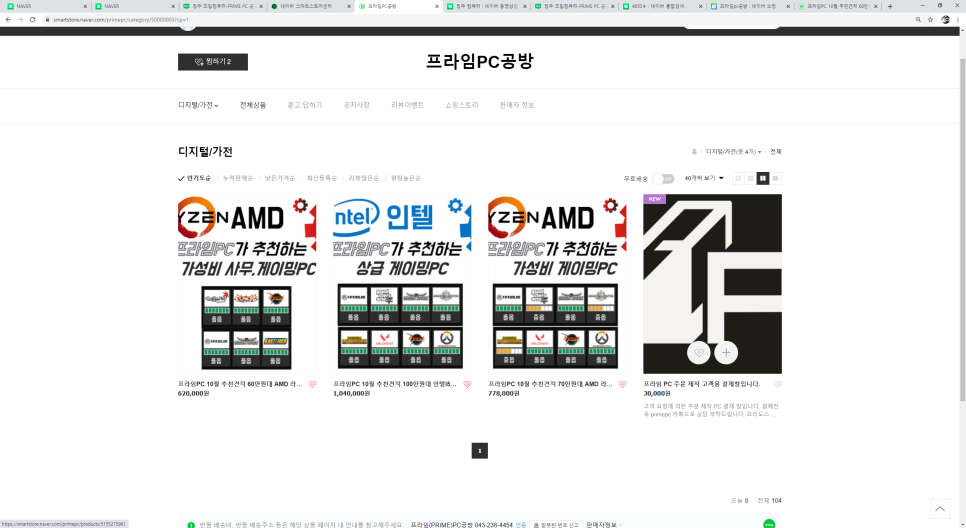Open the browser profile avatar icon
The height and width of the screenshot is (528, 966).
point(946,20)
